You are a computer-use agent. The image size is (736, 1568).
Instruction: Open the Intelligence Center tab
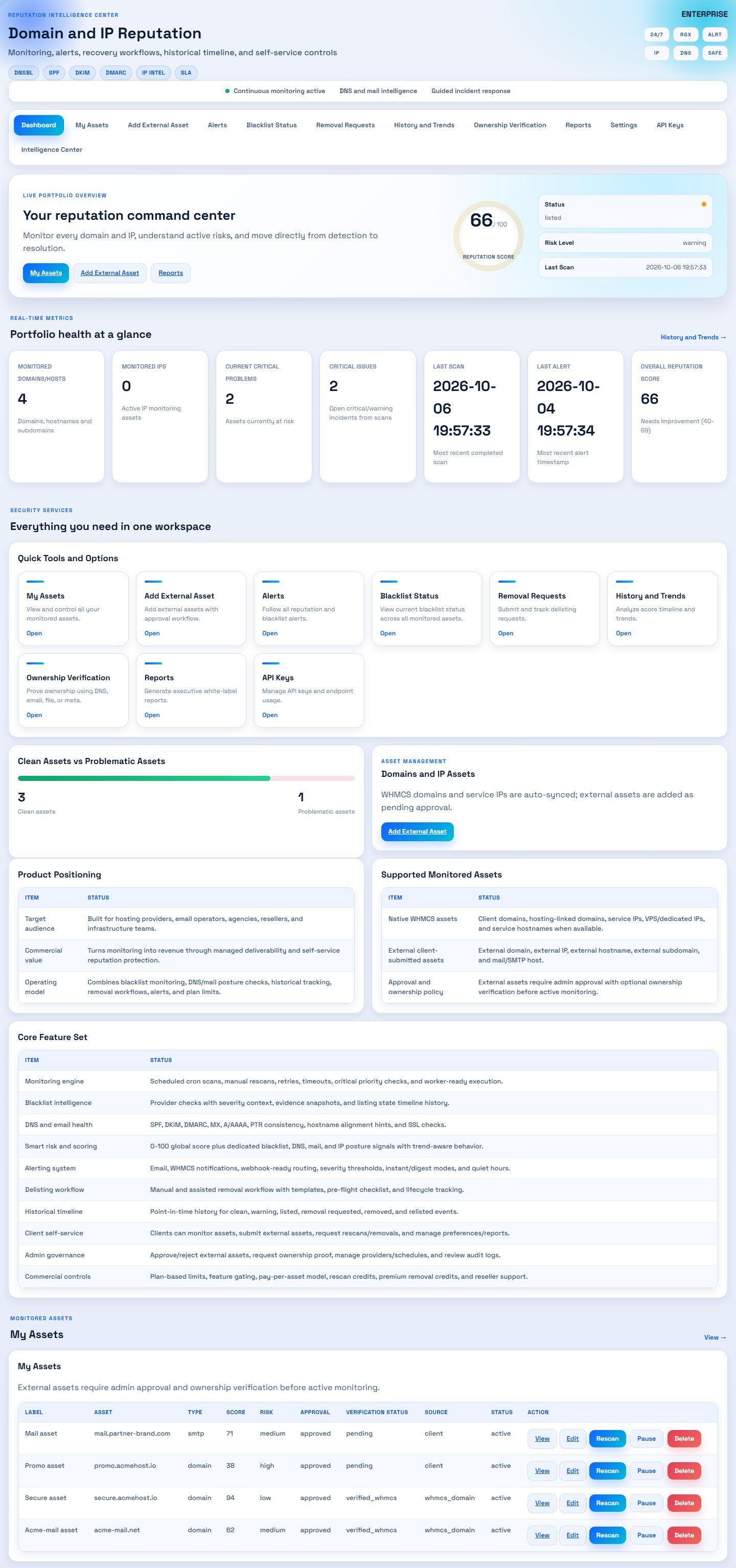click(x=52, y=150)
